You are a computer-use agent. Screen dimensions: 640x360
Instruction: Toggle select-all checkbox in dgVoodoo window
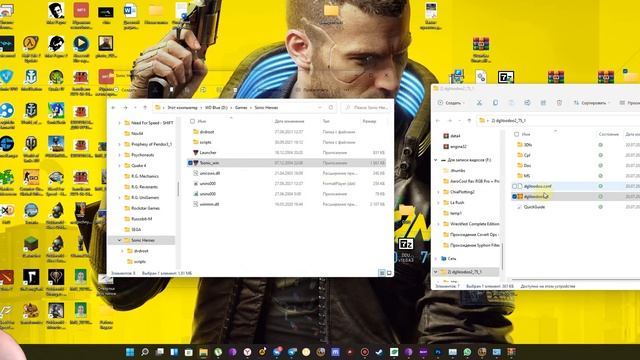pos(516,134)
